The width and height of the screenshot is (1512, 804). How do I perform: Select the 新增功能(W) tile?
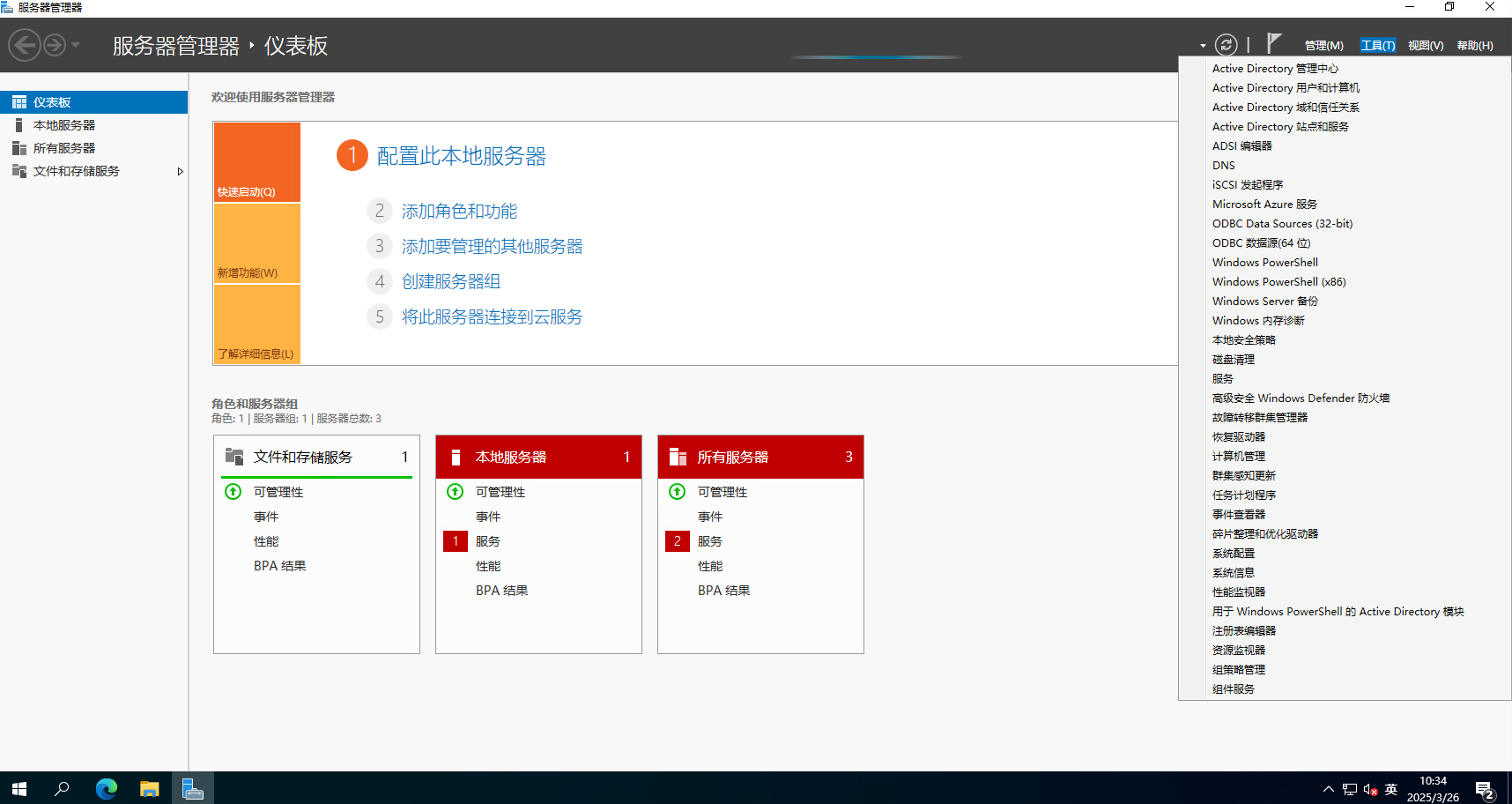pos(257,243)
